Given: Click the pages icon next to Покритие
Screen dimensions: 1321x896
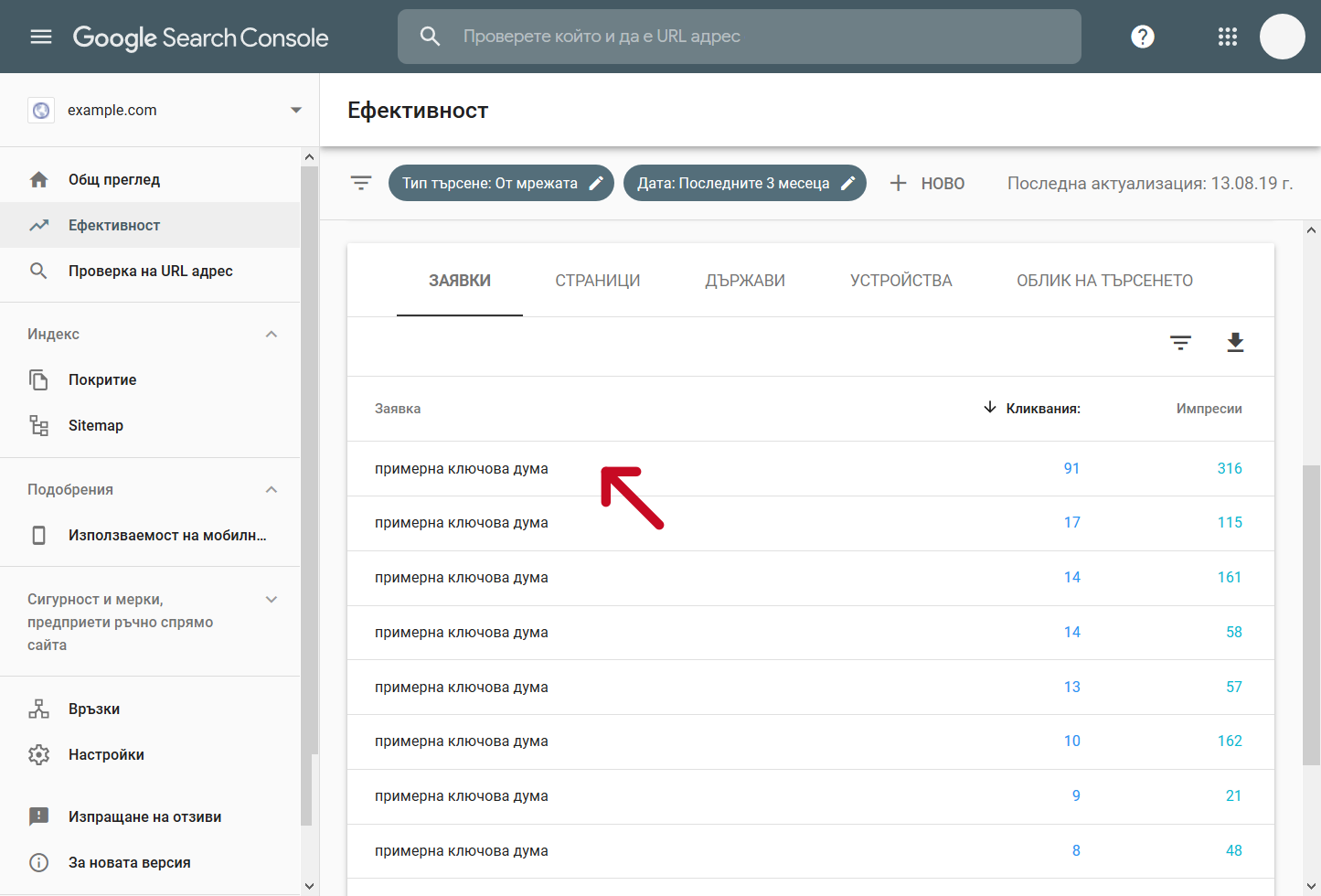Looking at the screenshot, I should point(38,380).
